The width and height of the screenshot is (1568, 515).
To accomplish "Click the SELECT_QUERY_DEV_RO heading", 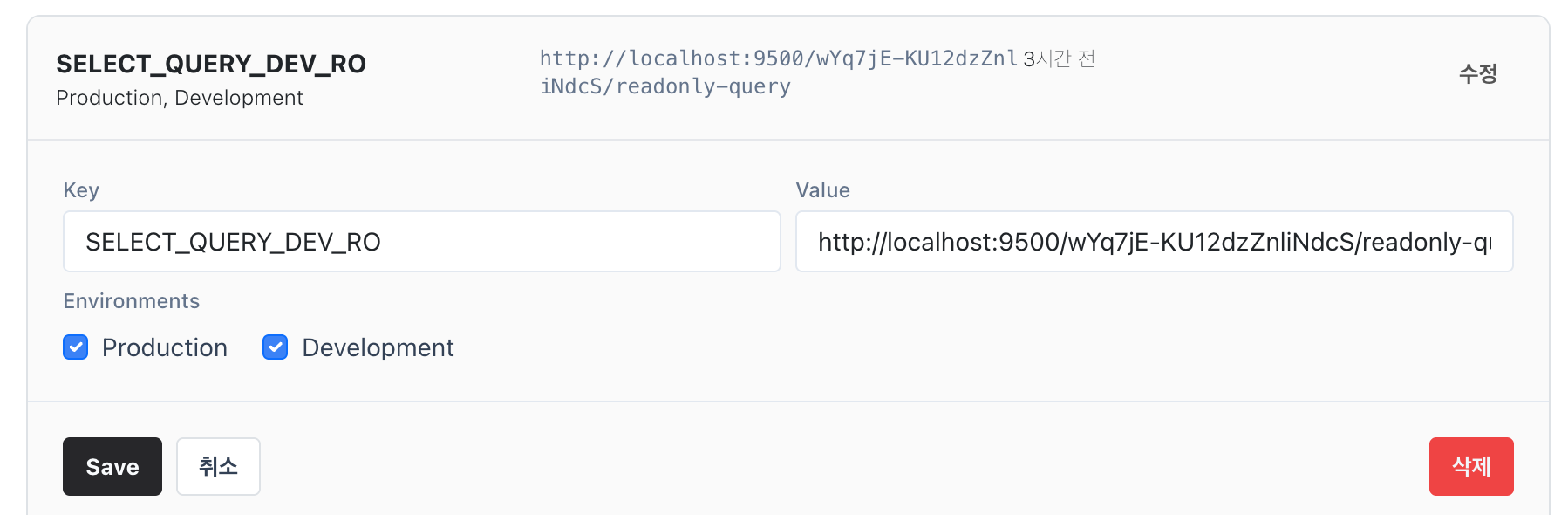I will pos(211,64).
